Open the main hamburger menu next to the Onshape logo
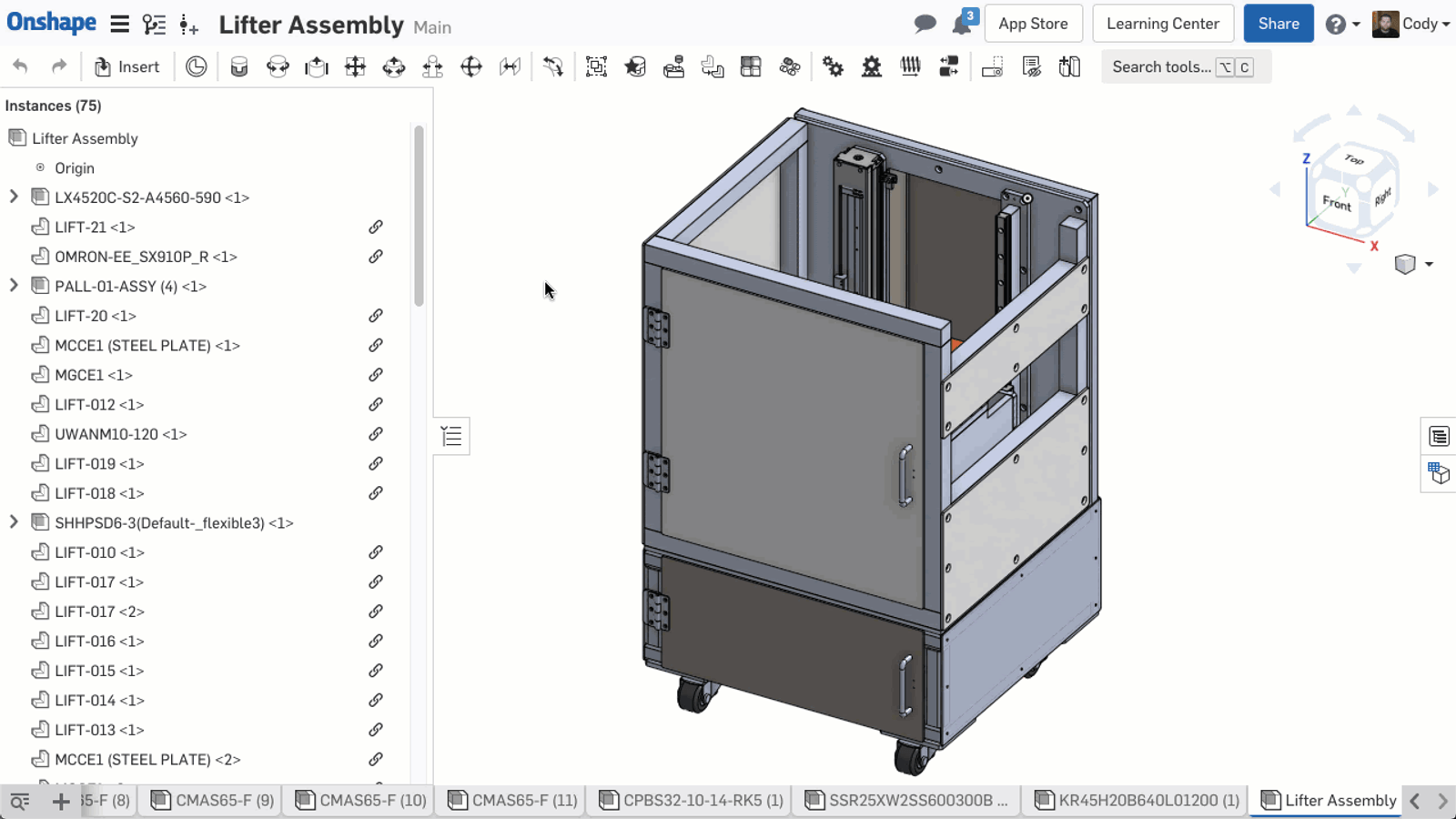 click(x=119, y=25)
